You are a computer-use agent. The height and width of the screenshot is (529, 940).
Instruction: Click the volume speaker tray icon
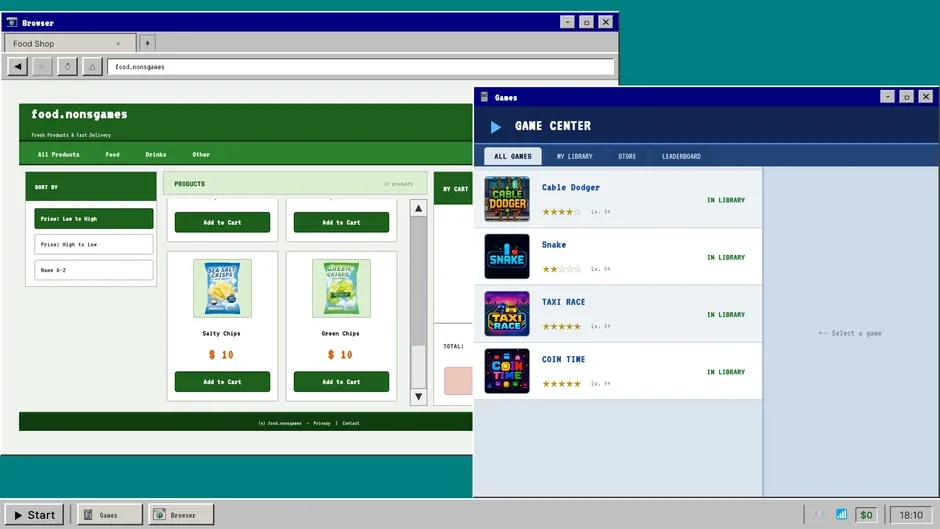[x=820, y=514]
